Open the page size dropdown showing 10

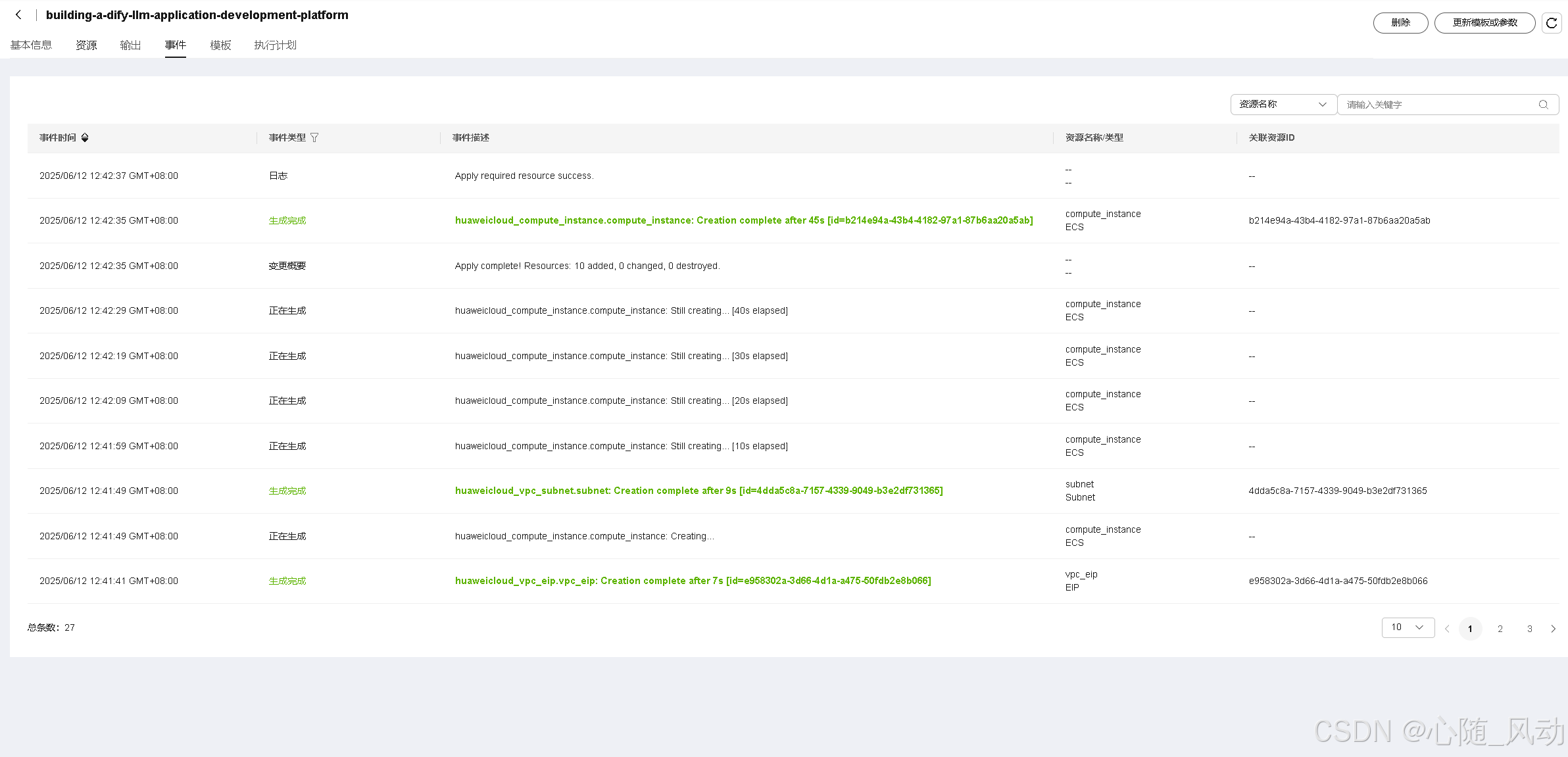pyautogui.click(x=1408, y=627)
